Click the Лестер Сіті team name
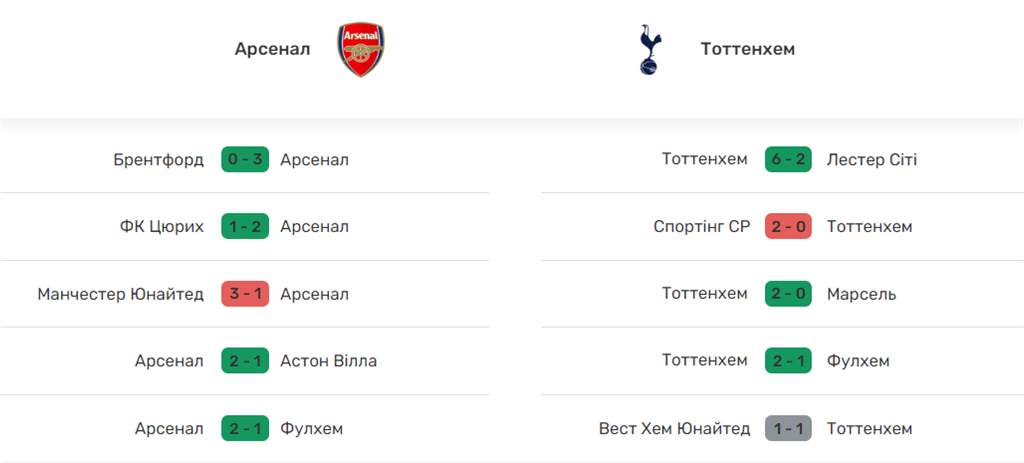The height and width of the screenshot is (463, 1024). [872, 160]
